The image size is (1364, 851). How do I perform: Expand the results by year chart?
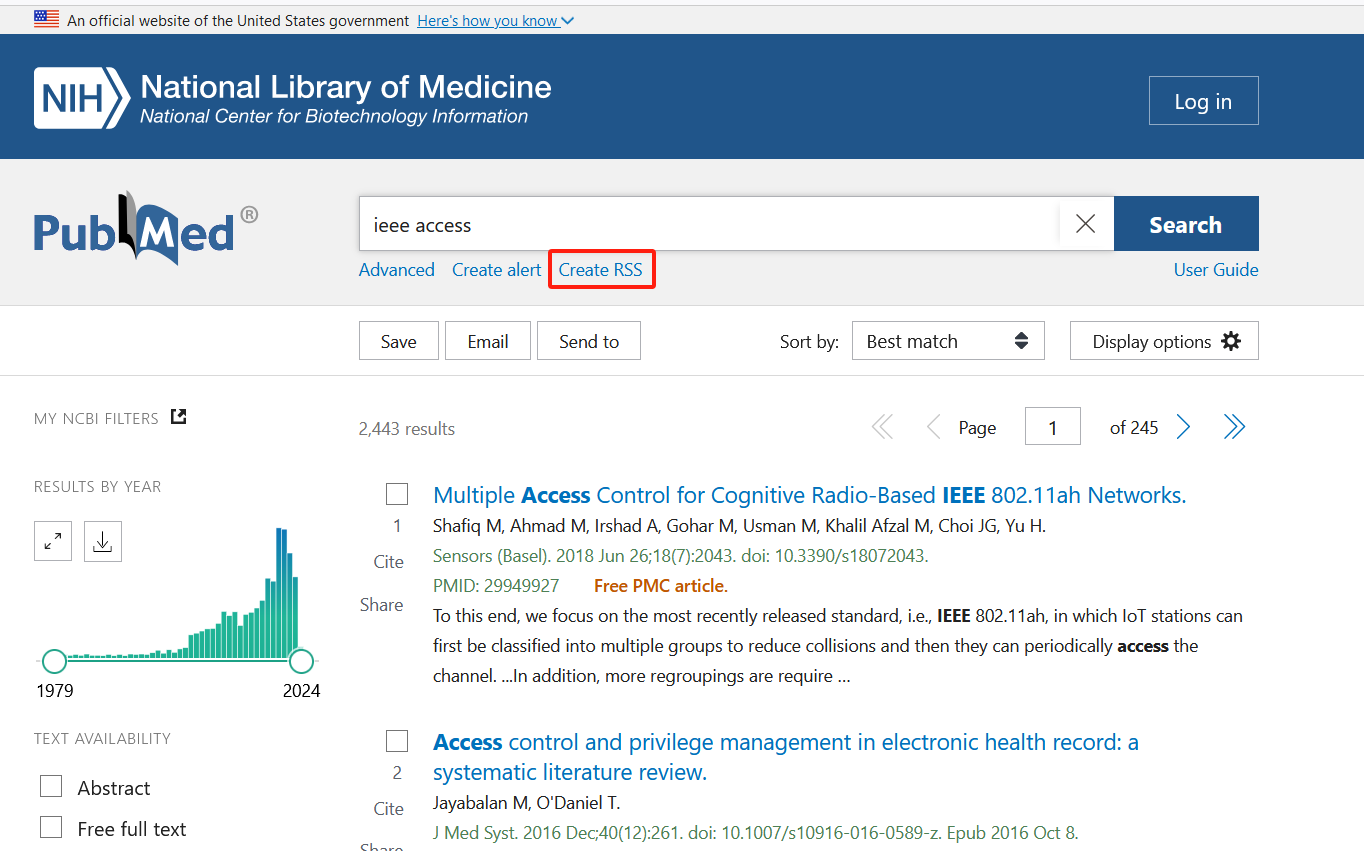(53, 542)
